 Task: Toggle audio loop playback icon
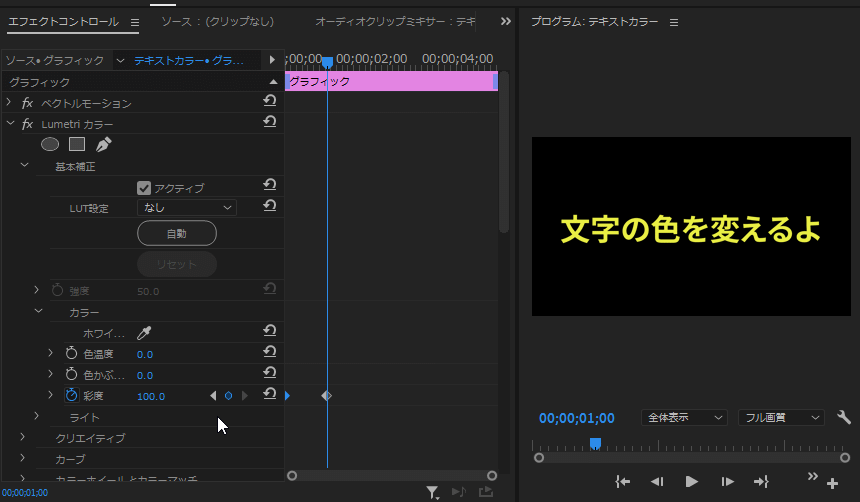(x=459, y=492)
